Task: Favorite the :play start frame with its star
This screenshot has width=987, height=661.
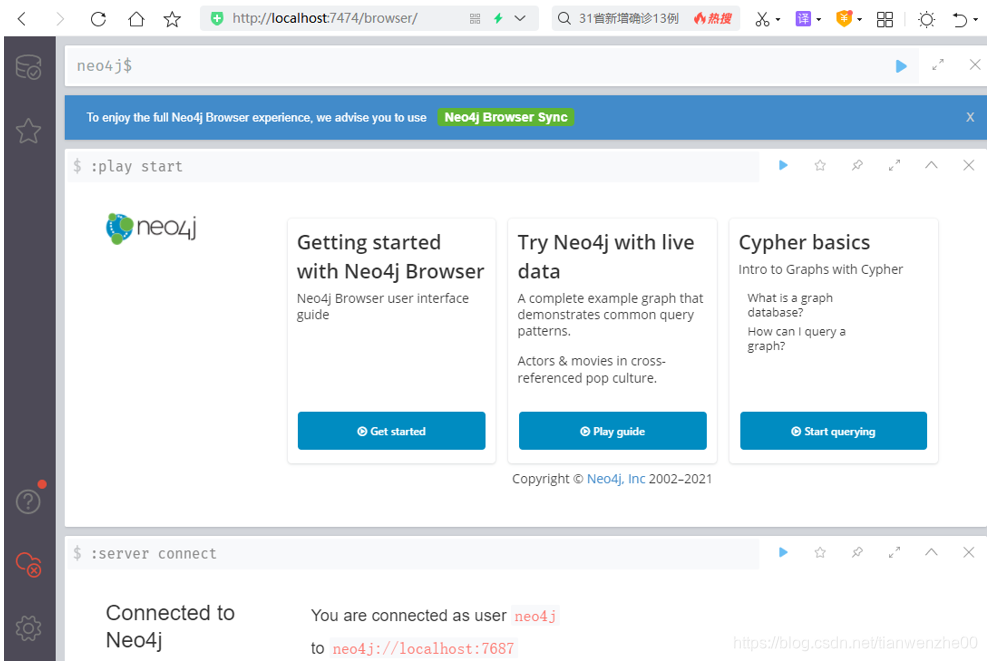Action: pos(820,165)
